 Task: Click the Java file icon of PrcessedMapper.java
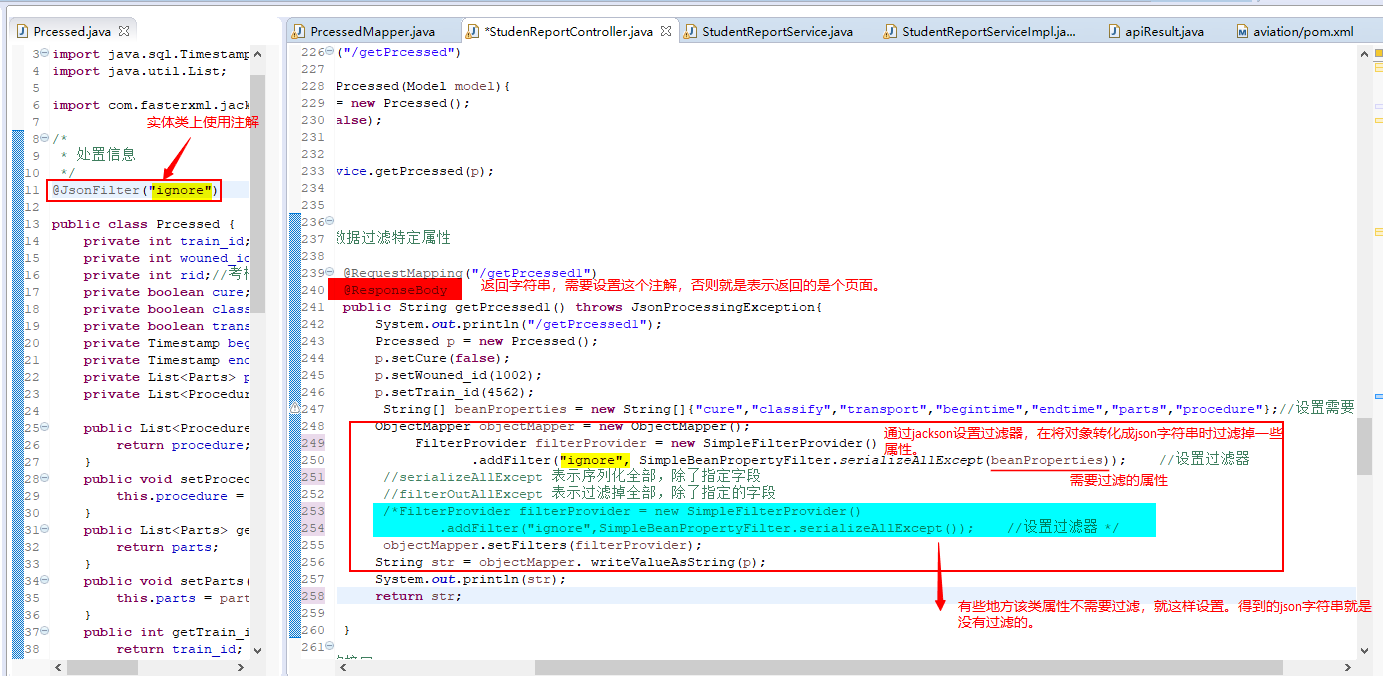click(299, 32)
